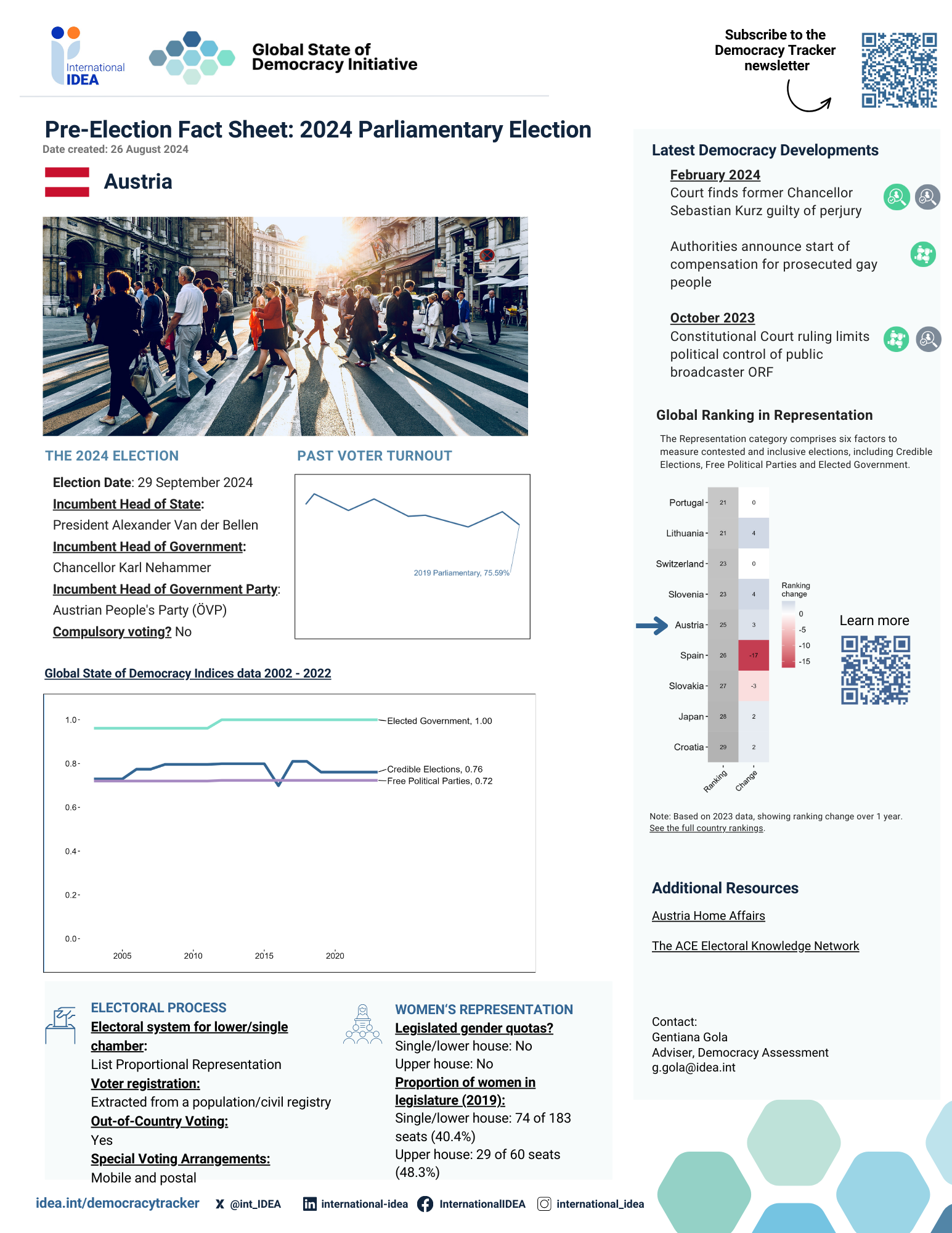
Task: Click the @int_IDEA handle
Action: [x=255, y=1204]
